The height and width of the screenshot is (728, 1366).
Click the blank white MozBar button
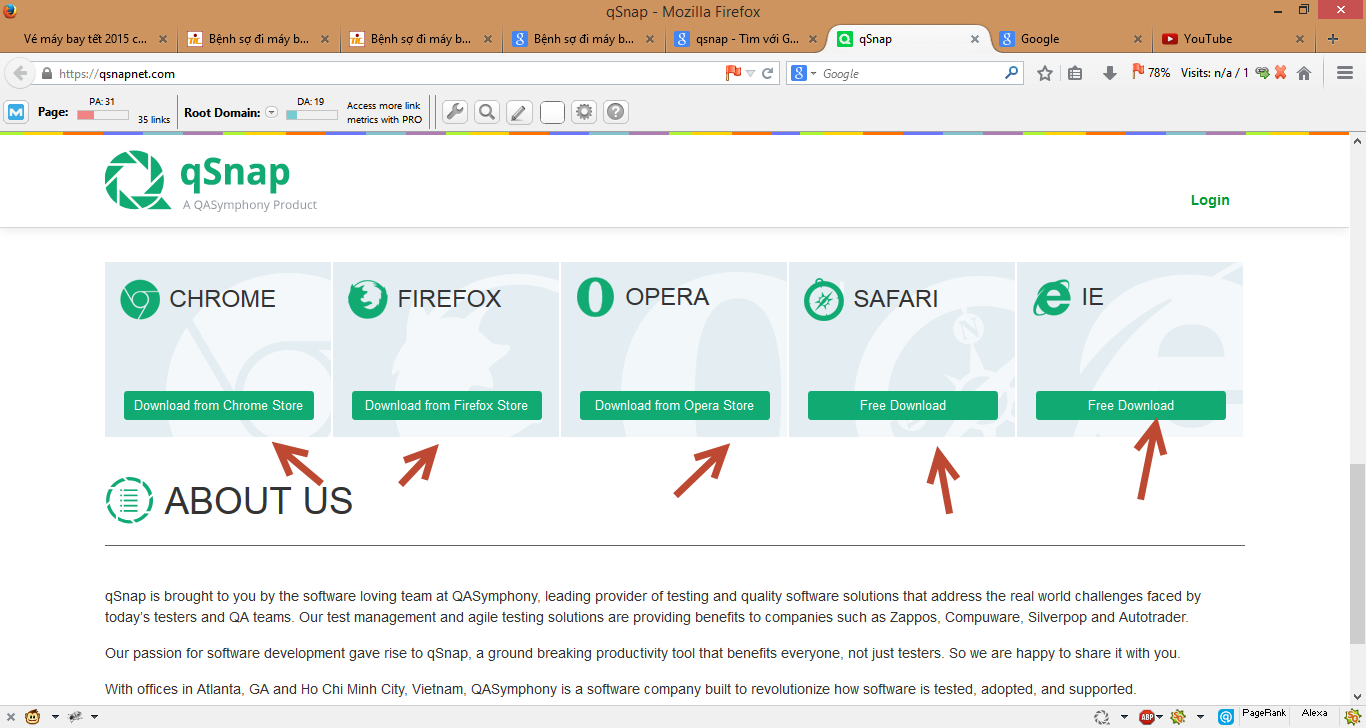pos(552,112)
